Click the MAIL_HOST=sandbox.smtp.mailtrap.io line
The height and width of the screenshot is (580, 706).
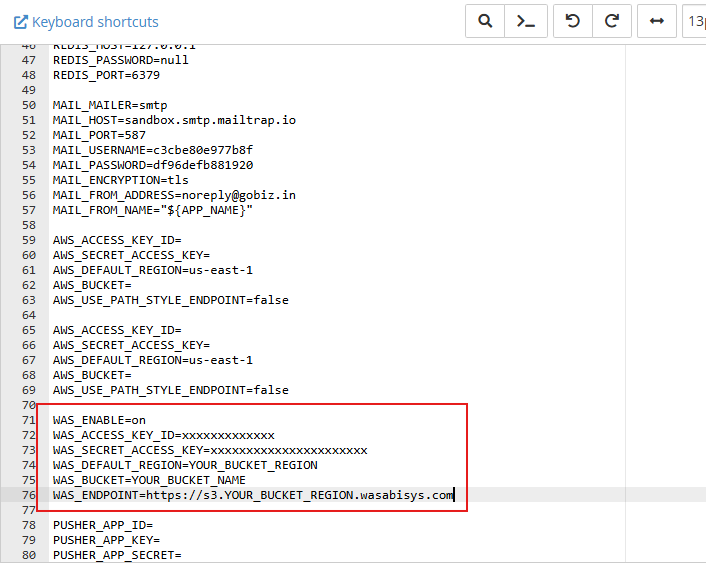[x=174, y=120]
